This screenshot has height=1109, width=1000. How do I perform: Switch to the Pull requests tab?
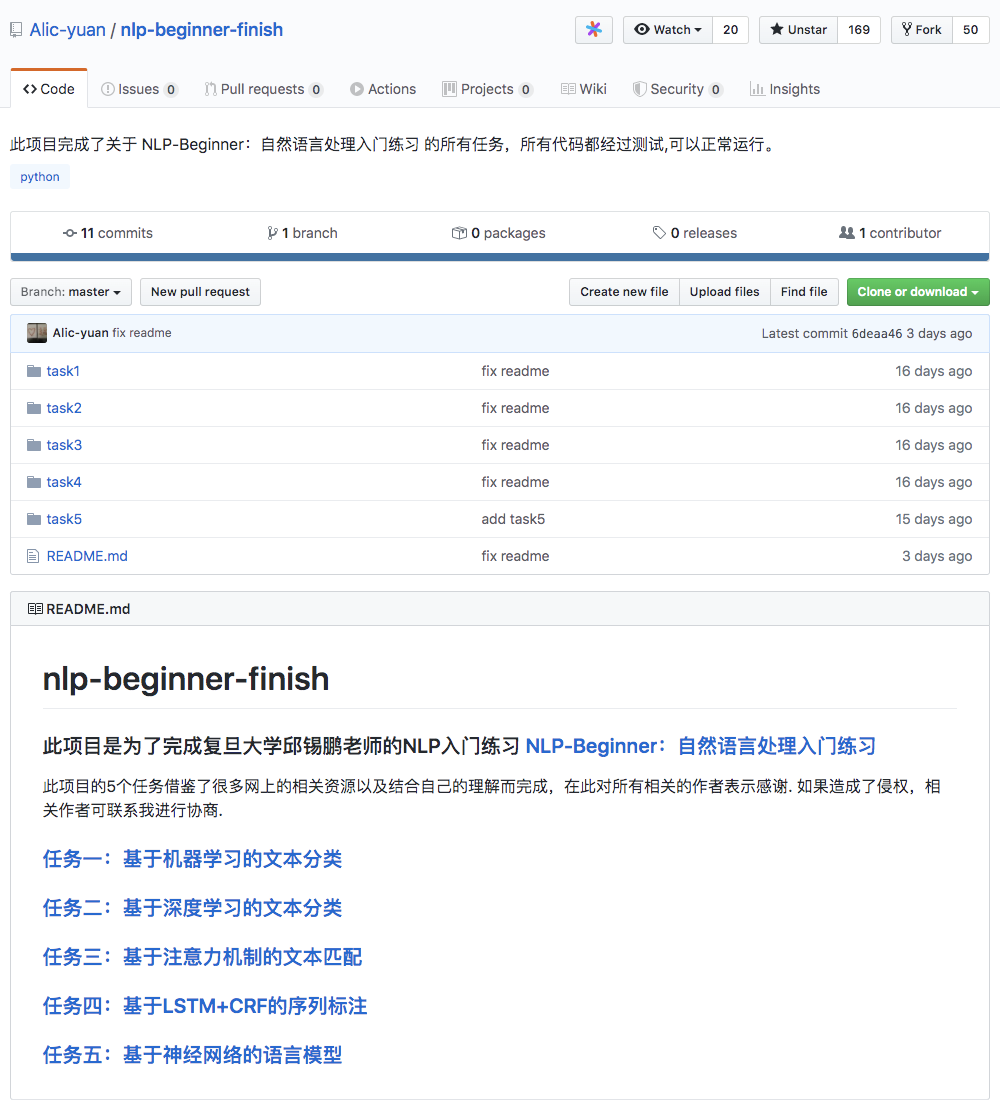263,89
